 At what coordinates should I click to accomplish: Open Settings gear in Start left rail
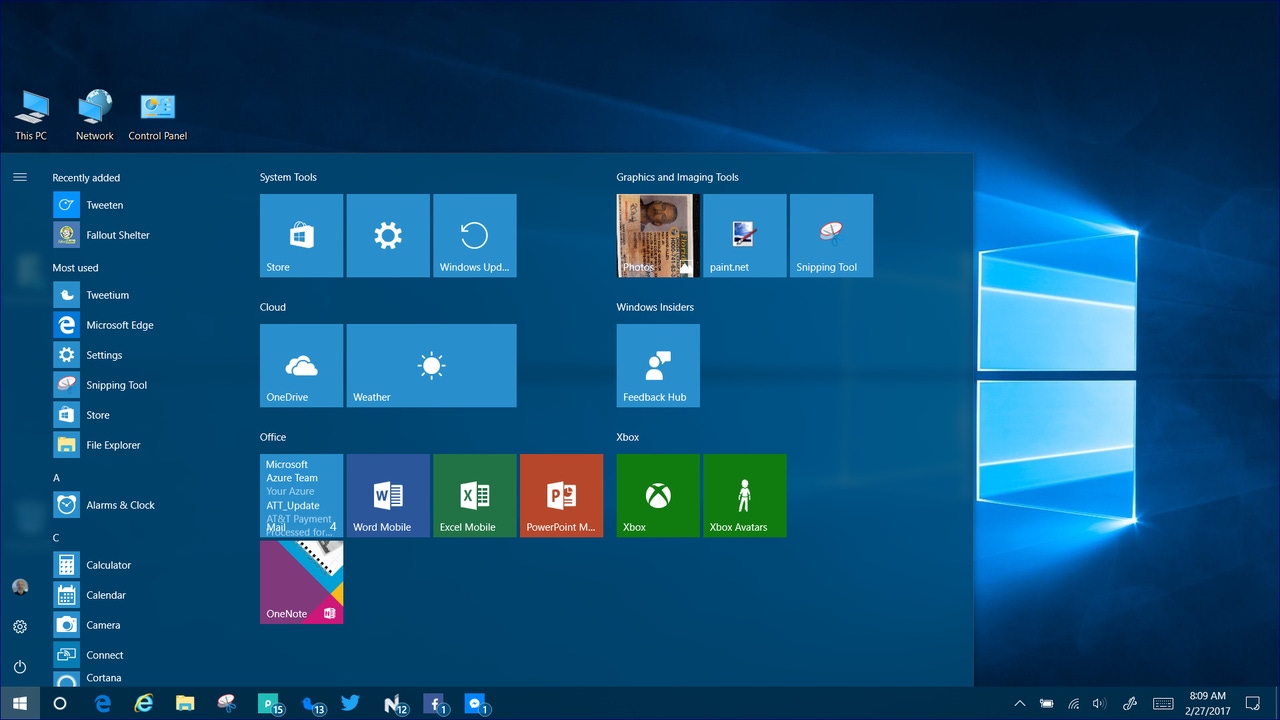coord(20,627)
